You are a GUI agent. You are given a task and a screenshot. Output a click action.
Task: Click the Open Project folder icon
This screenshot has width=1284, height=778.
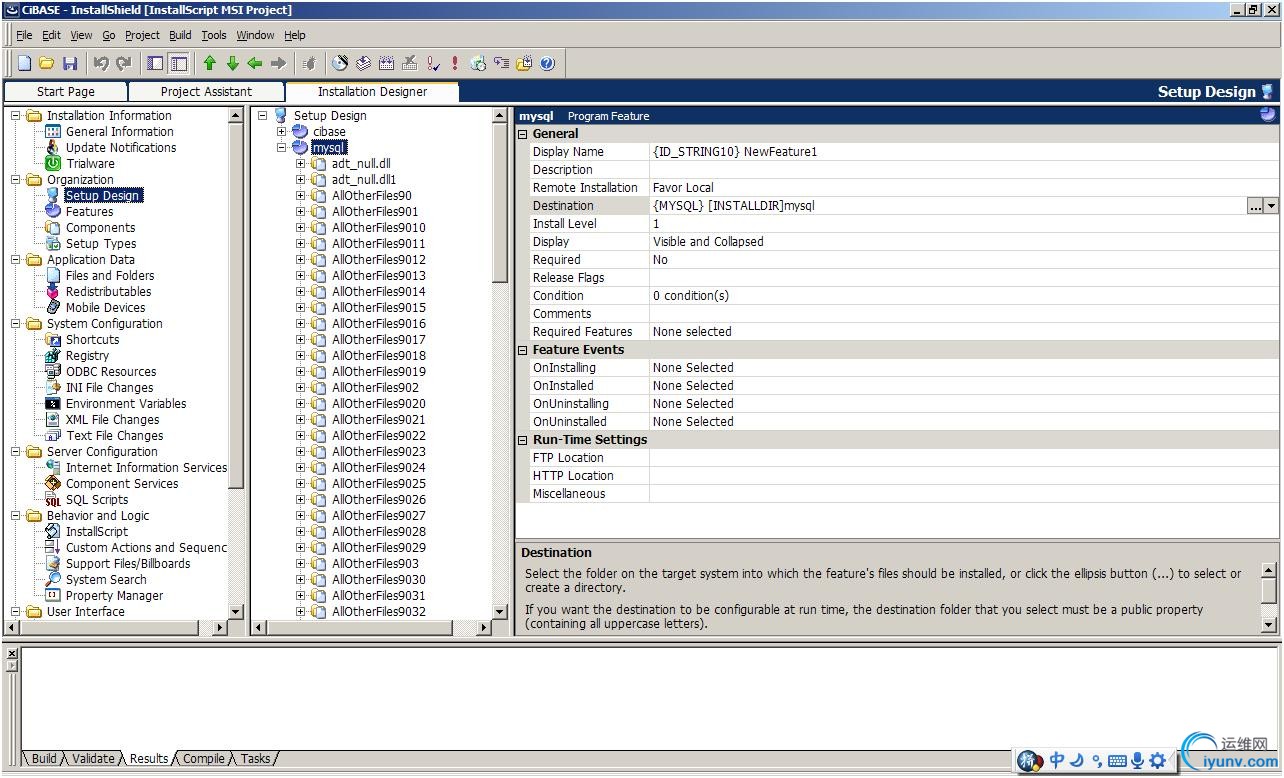click(47, 63)
